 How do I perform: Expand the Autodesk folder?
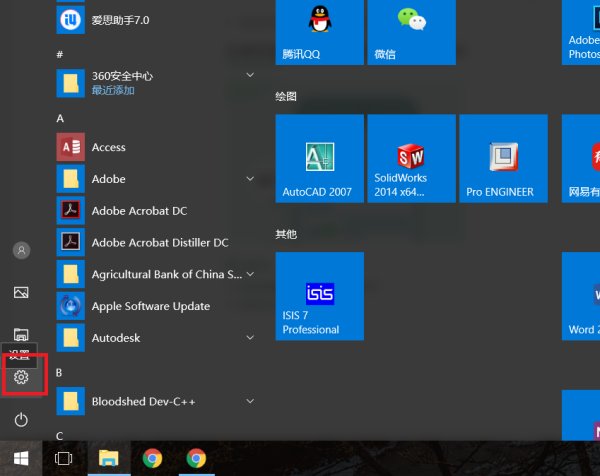[250, 338]
